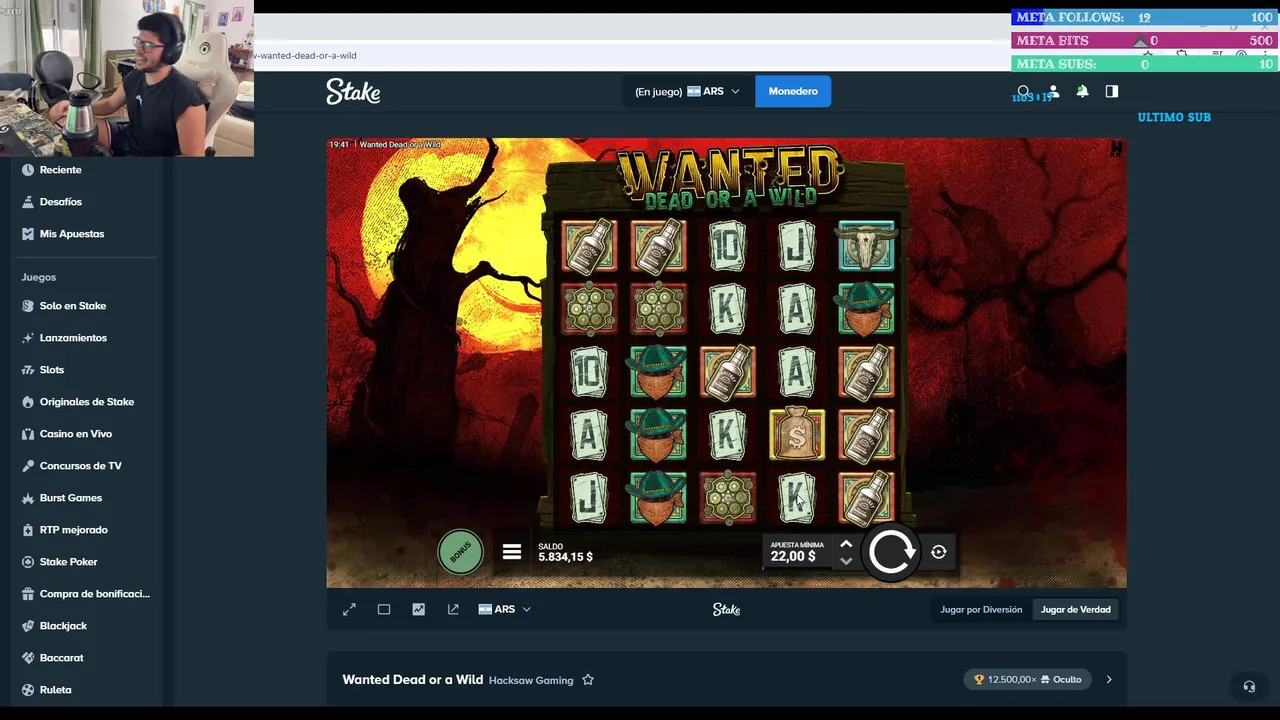This screenshot has height=720, width=1280.
Task: Open the notifications bell
Action: click(1082, 91)
